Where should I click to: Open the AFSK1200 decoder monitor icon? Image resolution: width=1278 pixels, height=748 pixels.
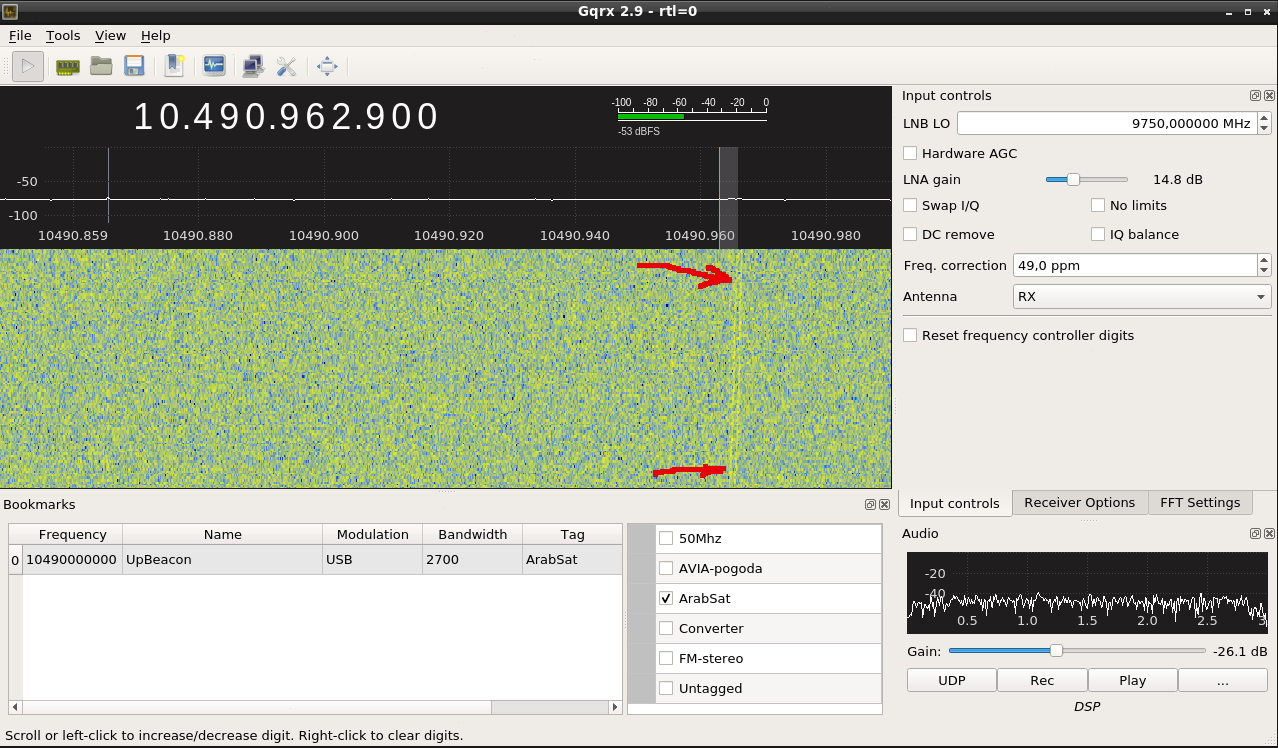214,67
